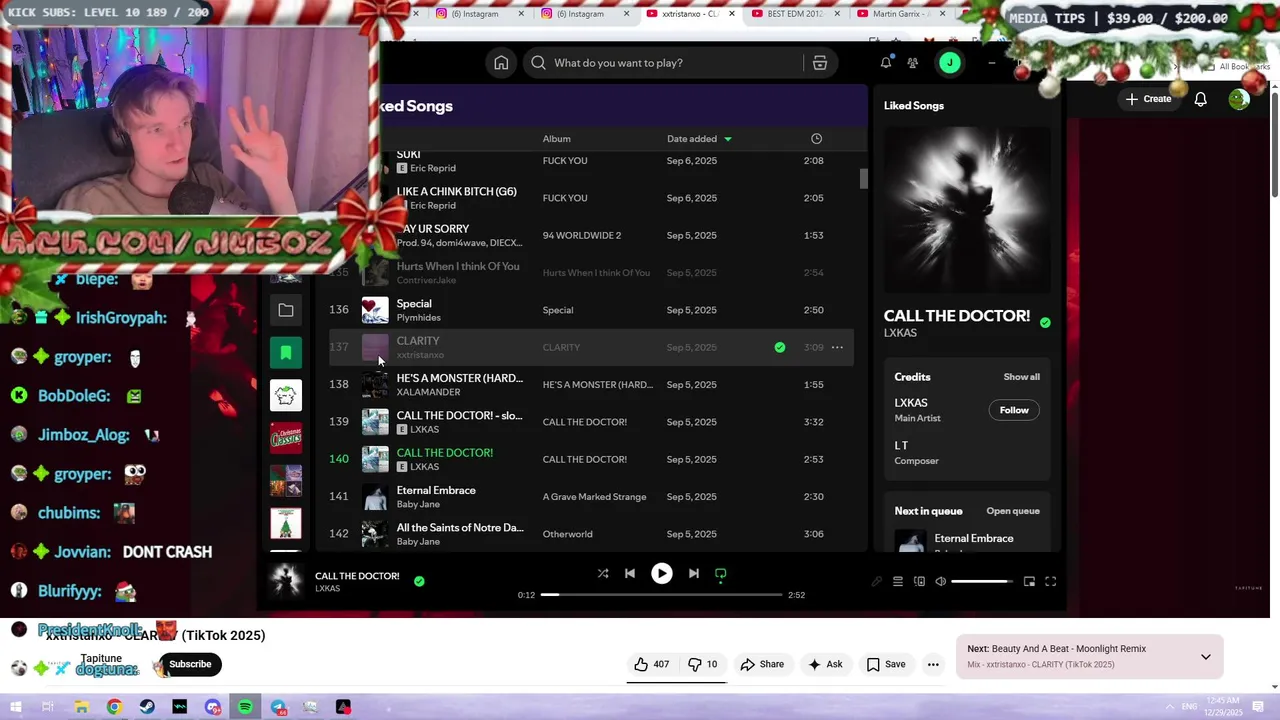Screen dimensions: 1280x720
Task: Show all credits
Action: [1021, 377]
